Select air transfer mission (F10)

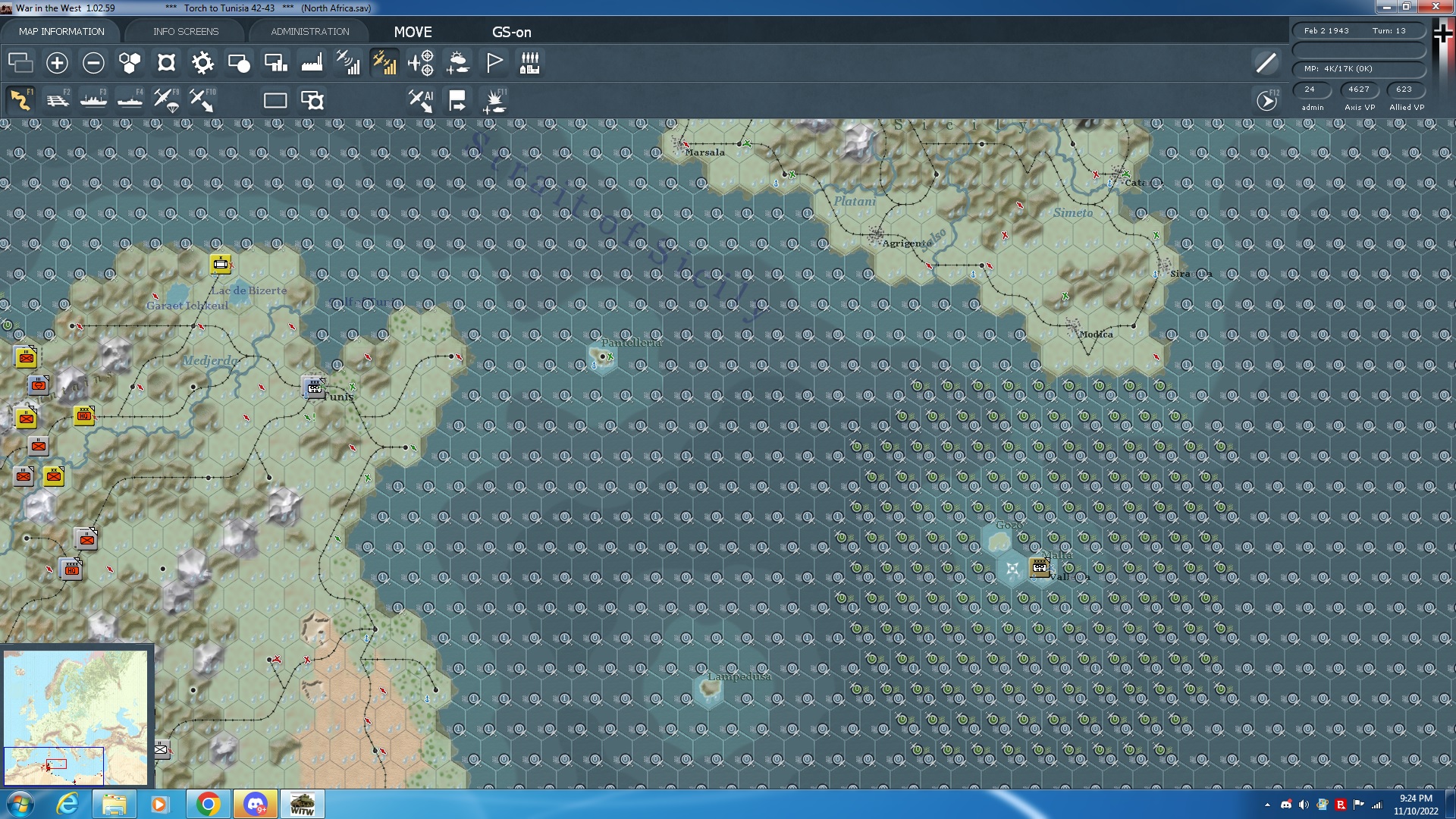[x=202, y=99]
